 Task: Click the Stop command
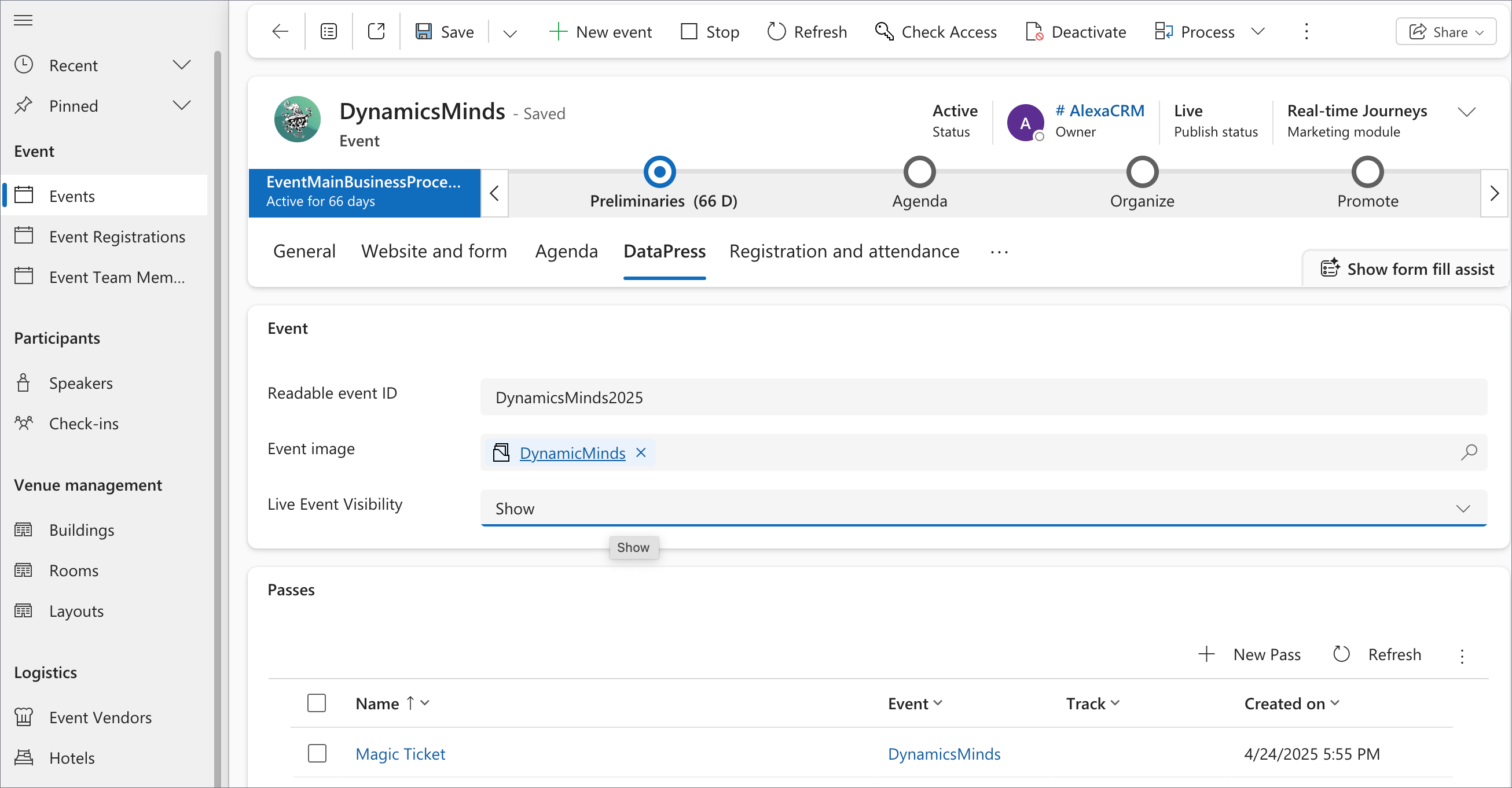(710, 32)
